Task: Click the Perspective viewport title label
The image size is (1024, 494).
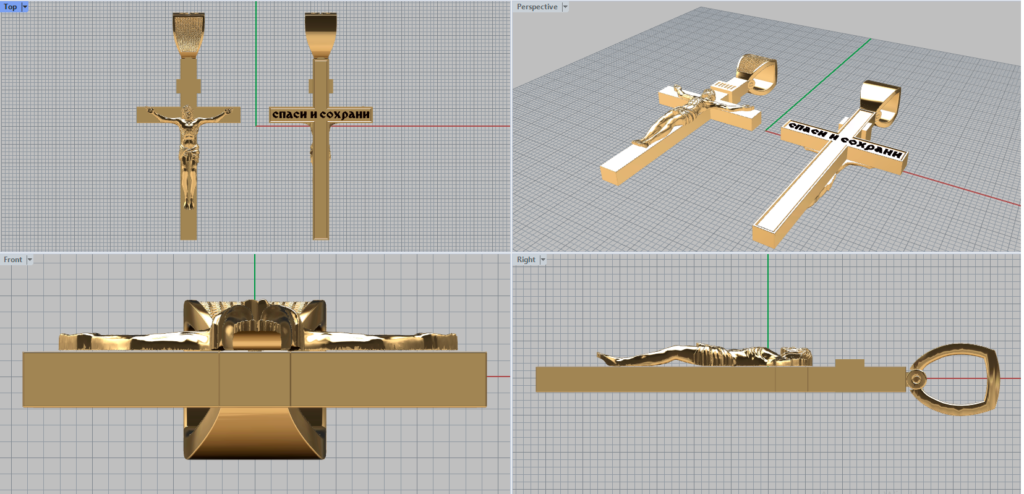Action: [537, 7]
